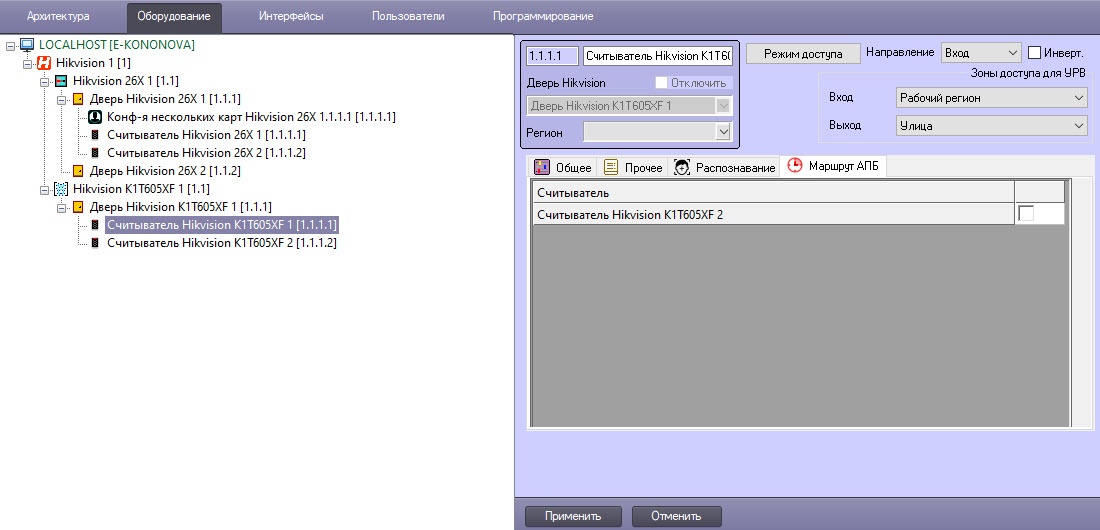The width and height of the screenshot is (1100, 530).
Task: Collapse the Hikvision 26X 1 tree node
Action: click(45, 81)
